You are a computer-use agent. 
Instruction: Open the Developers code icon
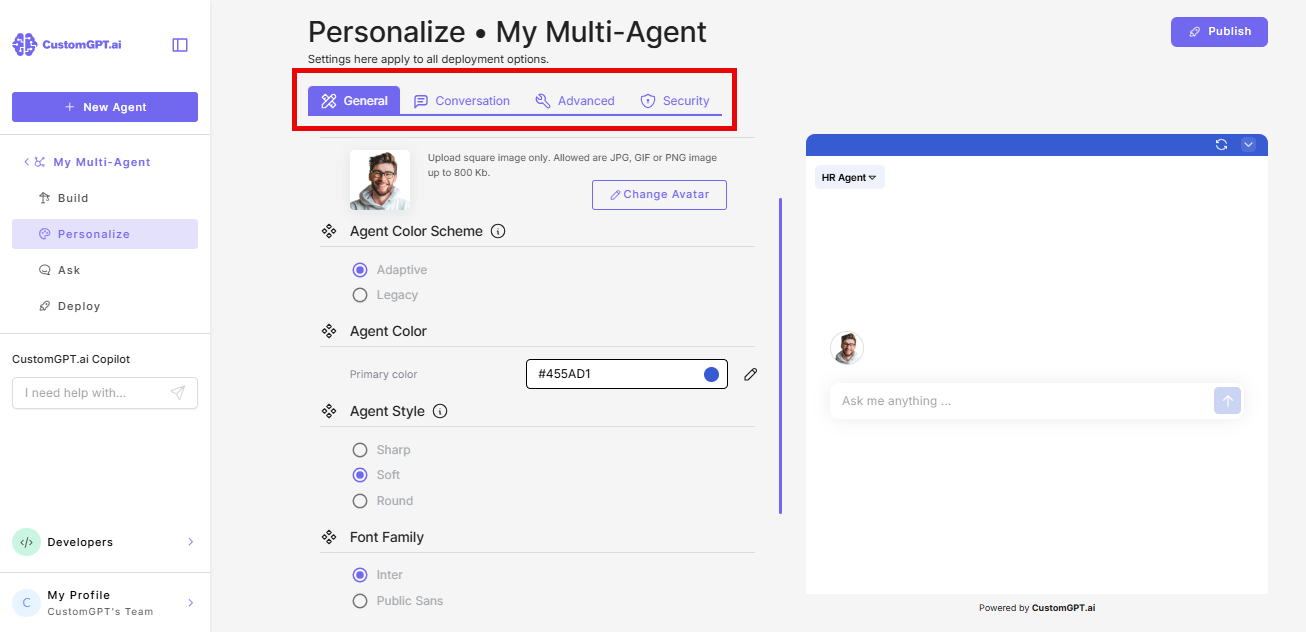pos(24,541)
